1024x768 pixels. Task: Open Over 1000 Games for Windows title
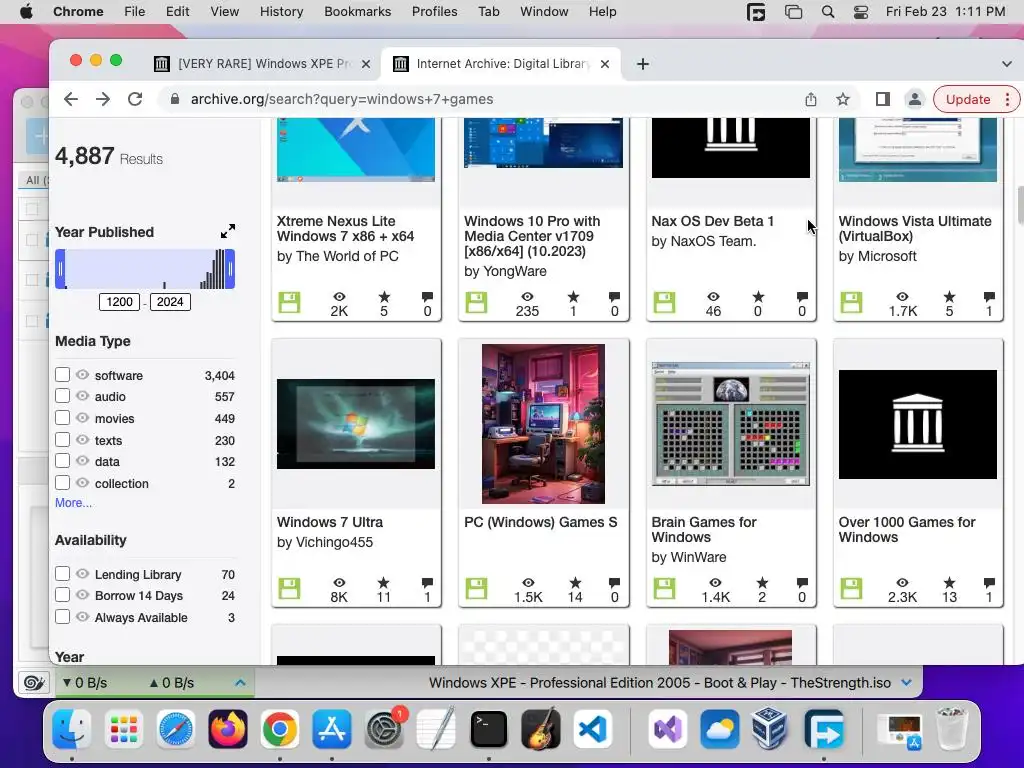click(907, 530)
